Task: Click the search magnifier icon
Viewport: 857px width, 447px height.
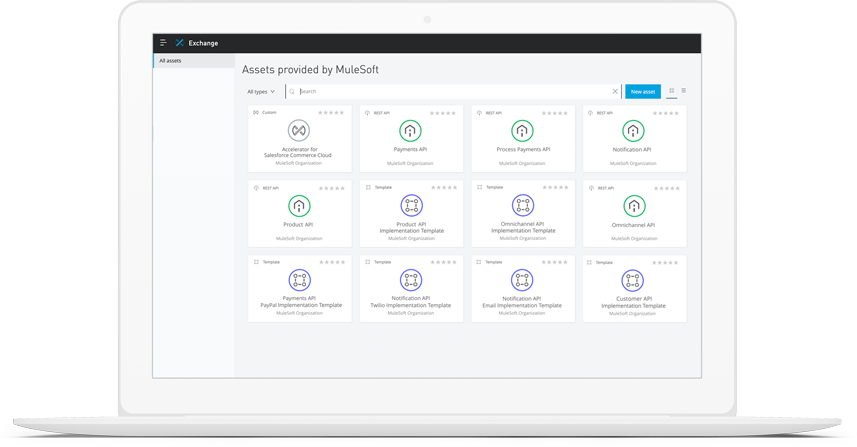Action: (x=292, y=92)
